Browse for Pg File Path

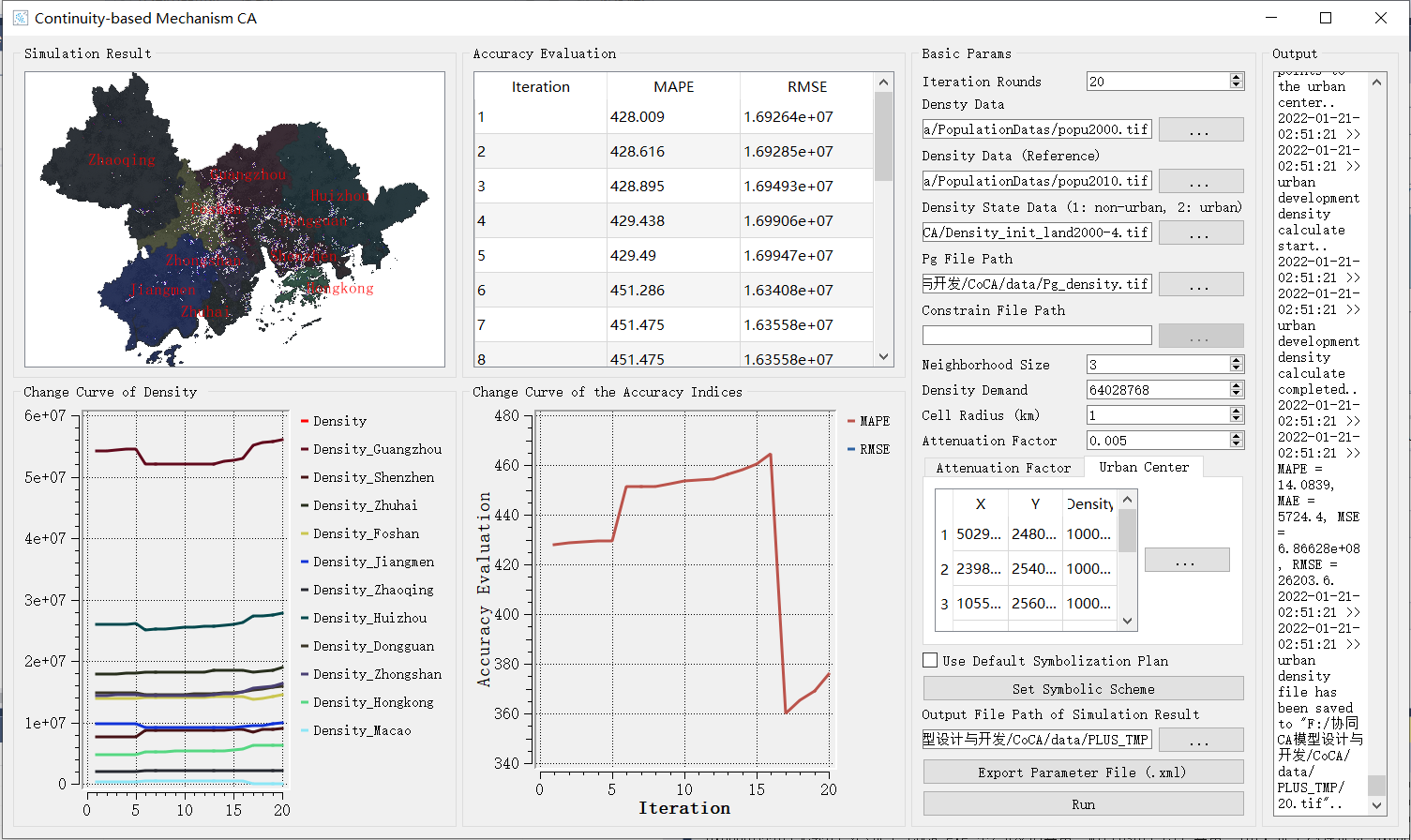pyautogui.click(x=1201, y=284)
